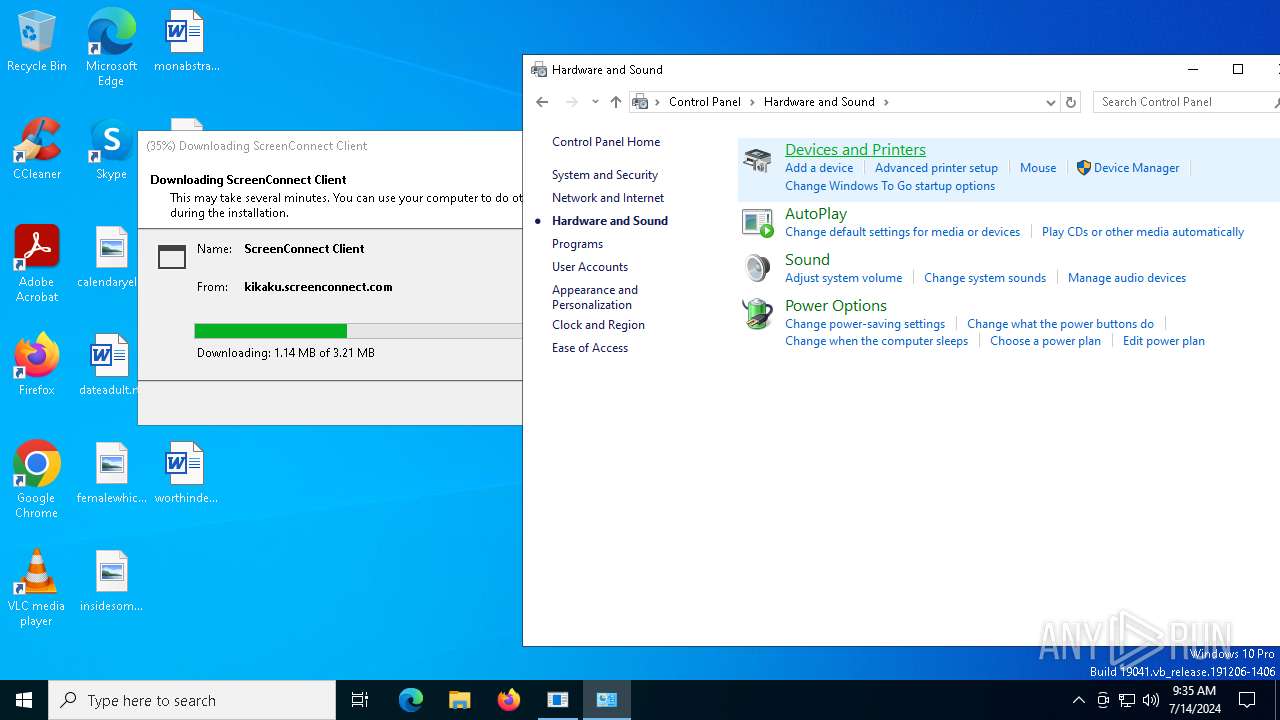
Task: Click Choose a power plan link
Action: [1045, 341]
